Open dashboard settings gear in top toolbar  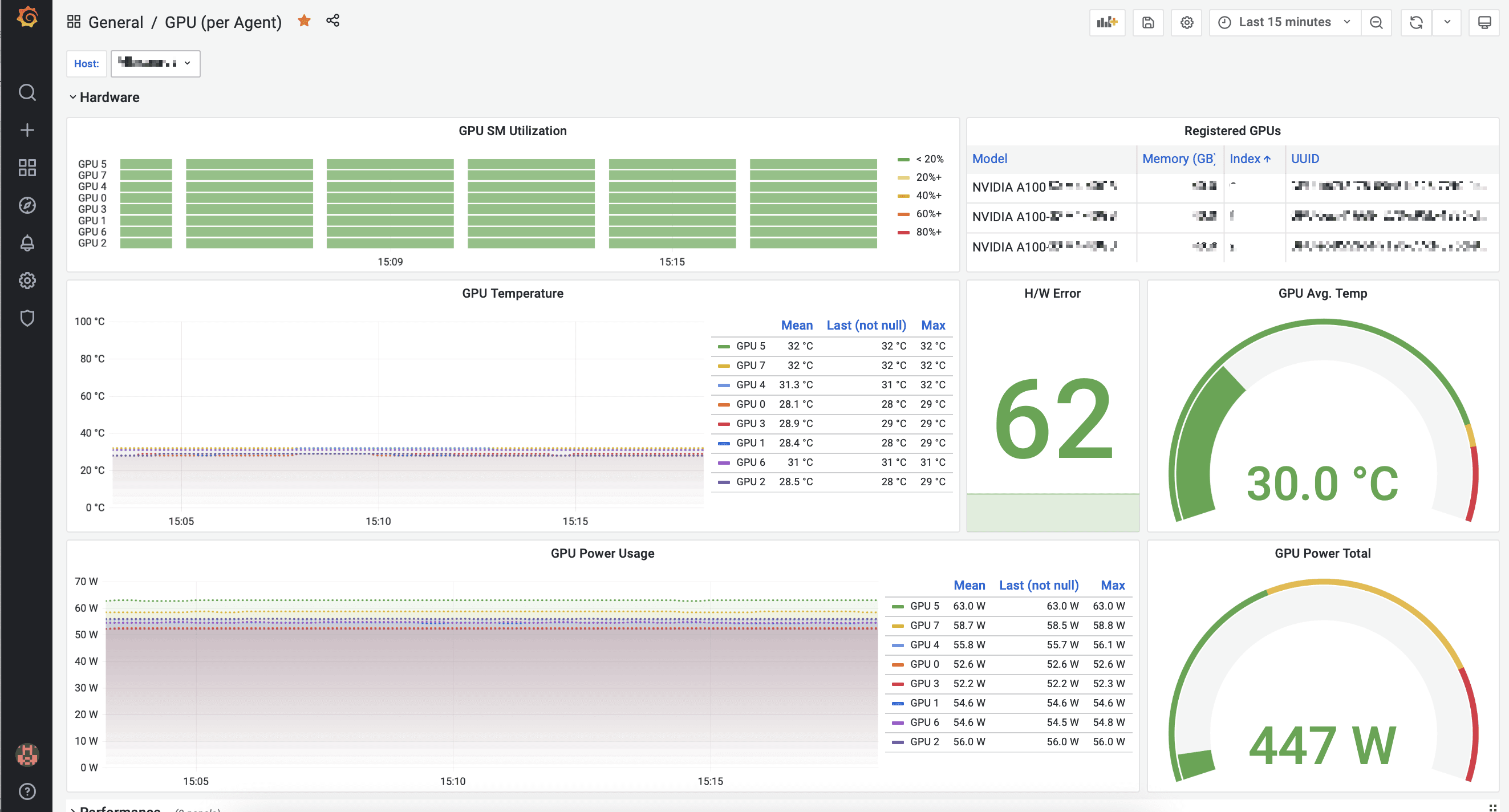[x=1186, y=22]
